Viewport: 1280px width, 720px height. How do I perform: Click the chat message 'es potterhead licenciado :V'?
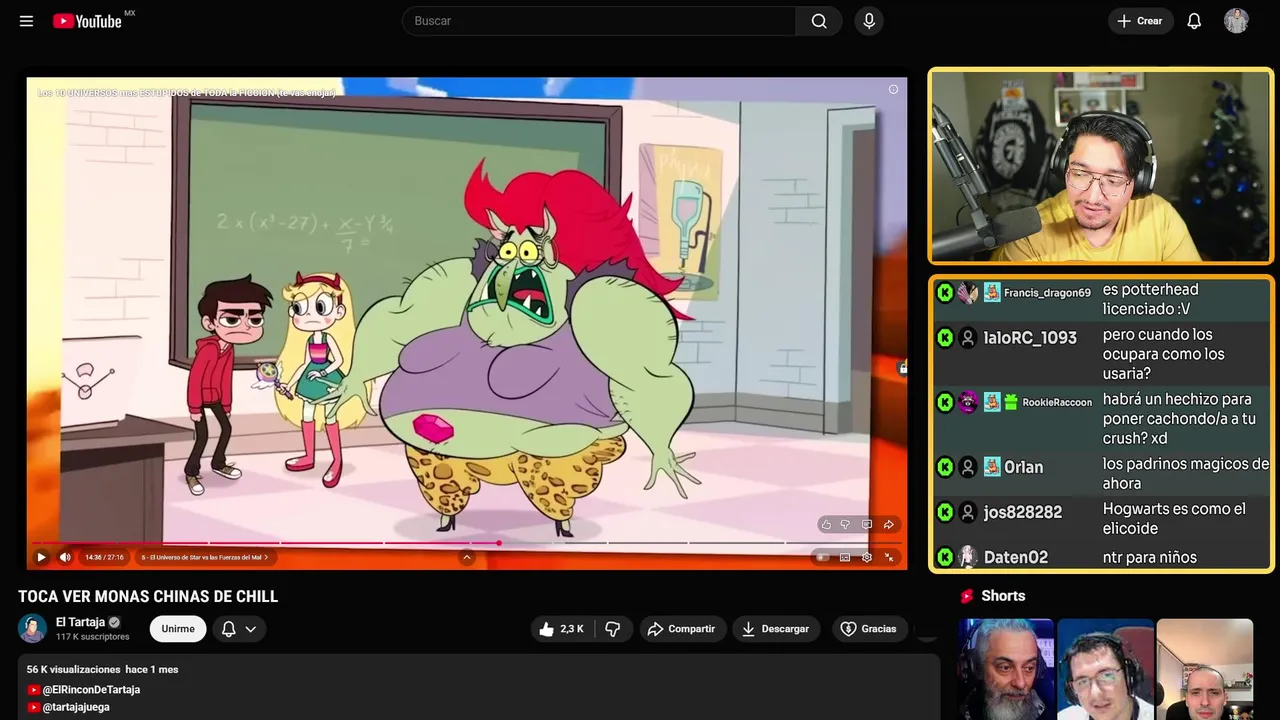coord(1151,299)
